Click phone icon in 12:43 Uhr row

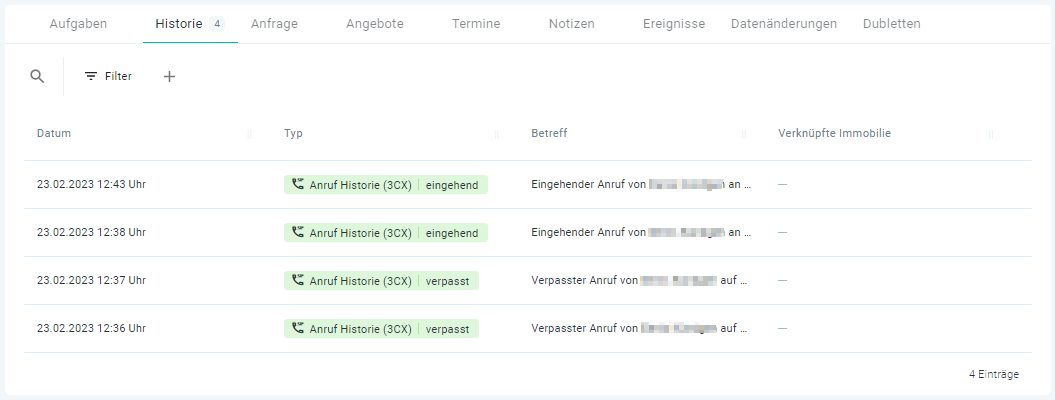click(x=297, y=184)
